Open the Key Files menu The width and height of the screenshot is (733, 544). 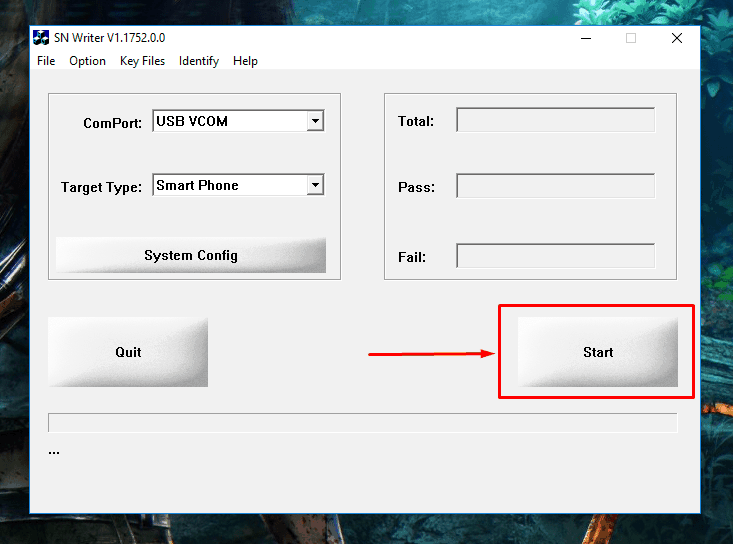point(142,61)
